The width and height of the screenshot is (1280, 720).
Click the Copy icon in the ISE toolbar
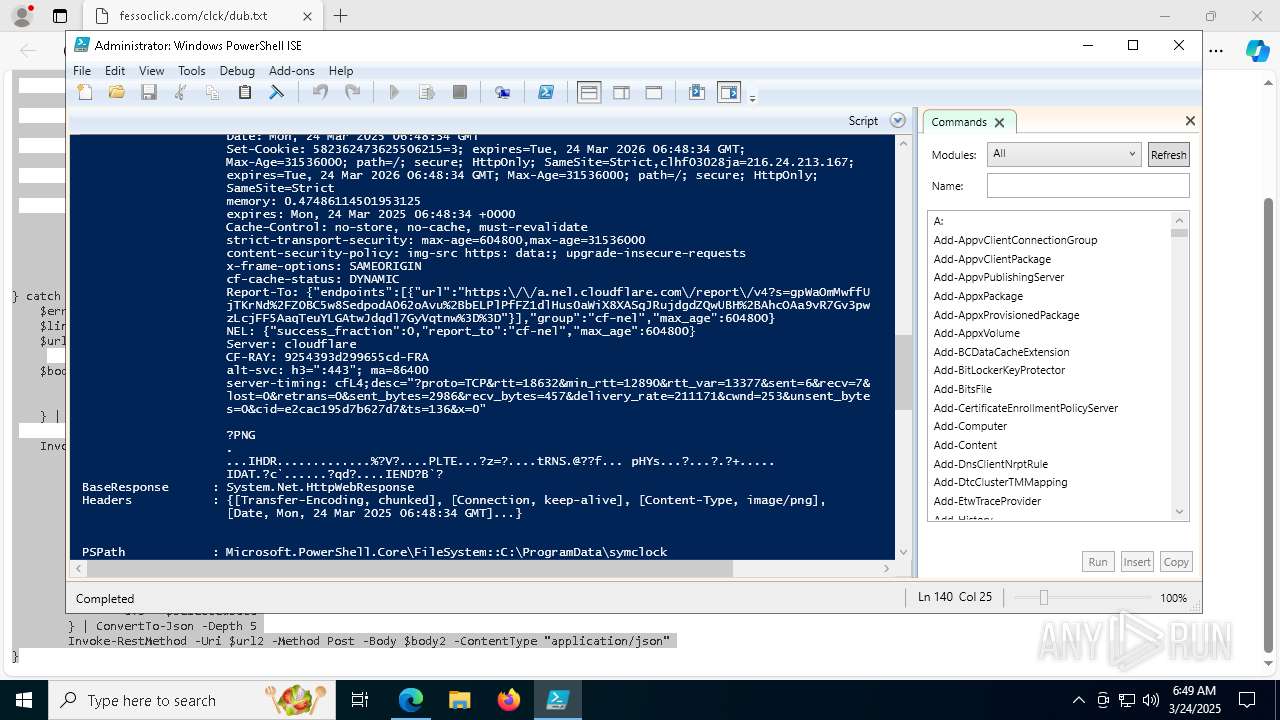pyautogui.click(x=213, y=93)
